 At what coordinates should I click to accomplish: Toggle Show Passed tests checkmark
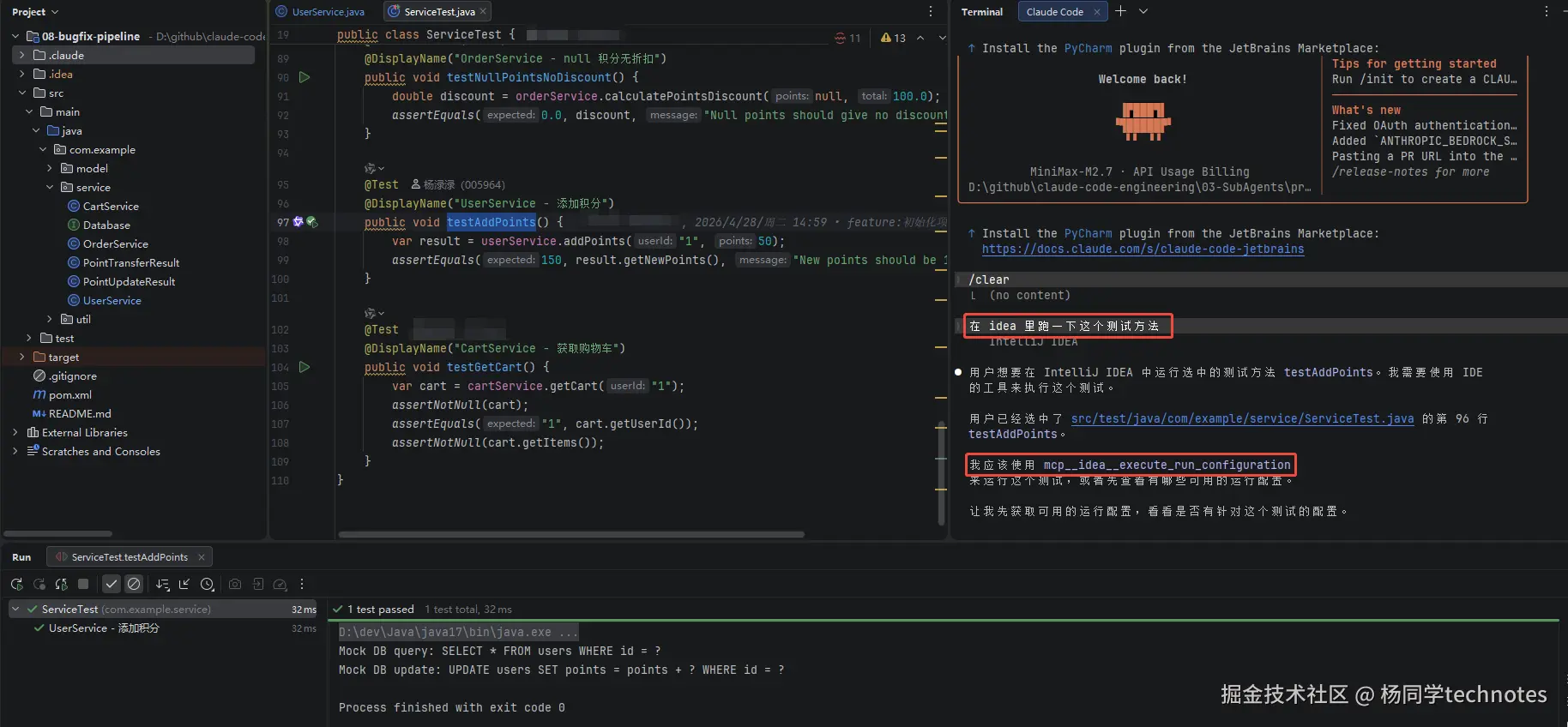coord(112,584)
